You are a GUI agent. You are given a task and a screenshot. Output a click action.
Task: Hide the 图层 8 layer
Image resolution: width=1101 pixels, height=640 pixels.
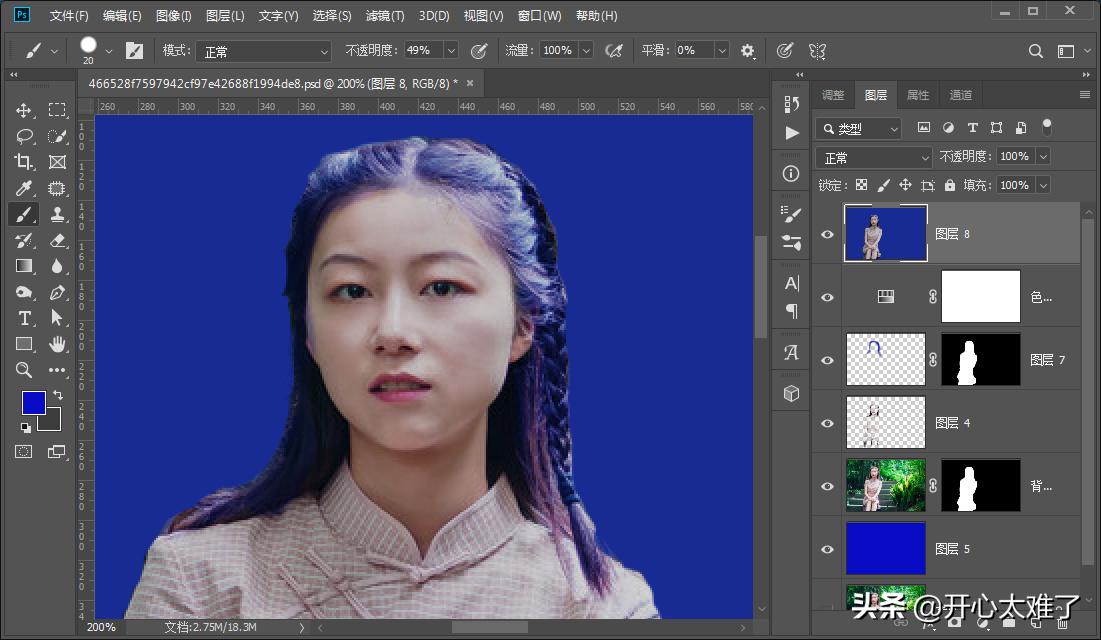[x=827, y=233]
